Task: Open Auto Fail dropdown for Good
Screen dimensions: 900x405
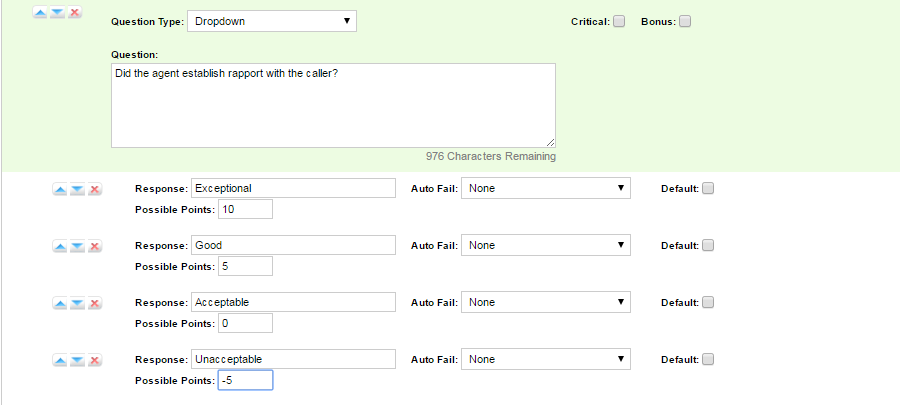Action: pos(546,245)
